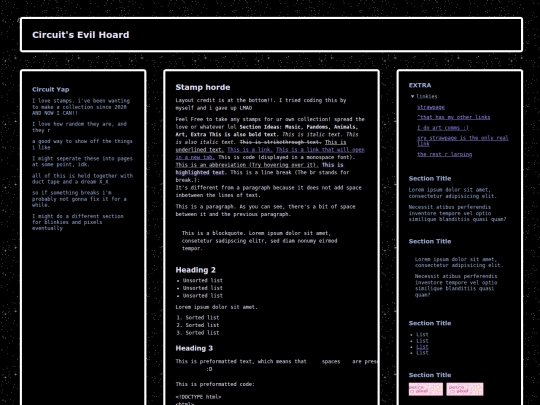The width and height of the screenshot is (540, 405).
Task: Click the Section Title above the petra pixel badges
Action: (x=430, y=375)
